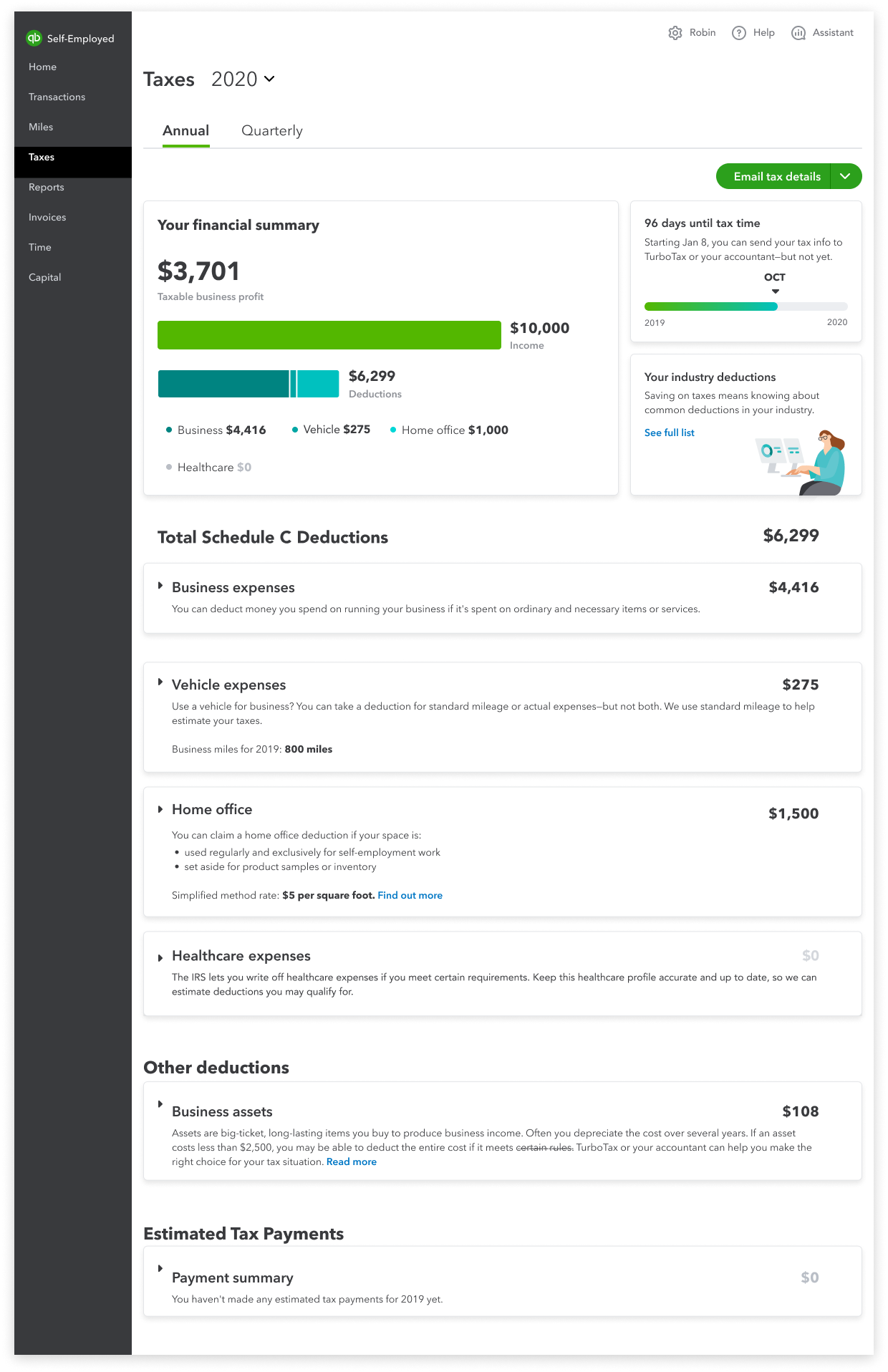Switch to the Annual tab
Screen dimensions: 888x1372
coord(186,131)
